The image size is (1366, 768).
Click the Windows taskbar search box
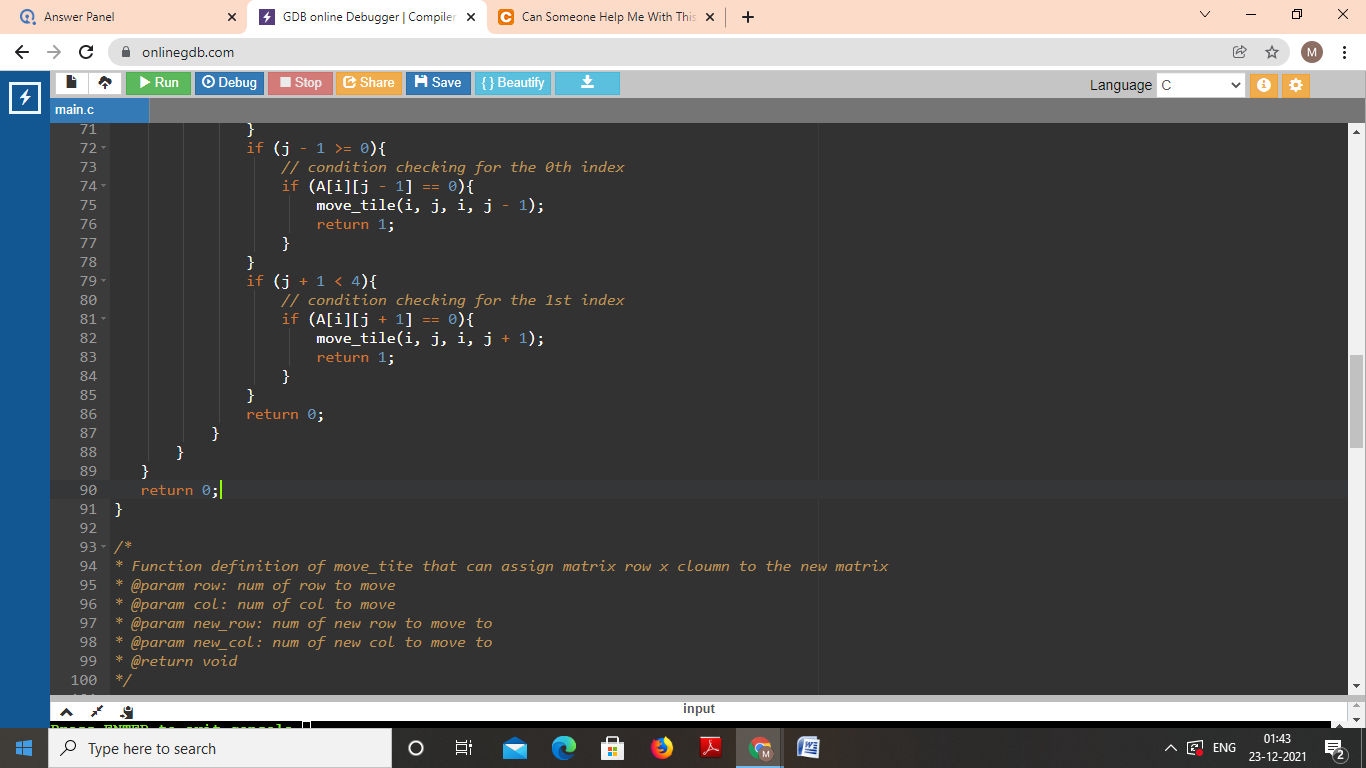coord(220,748)
